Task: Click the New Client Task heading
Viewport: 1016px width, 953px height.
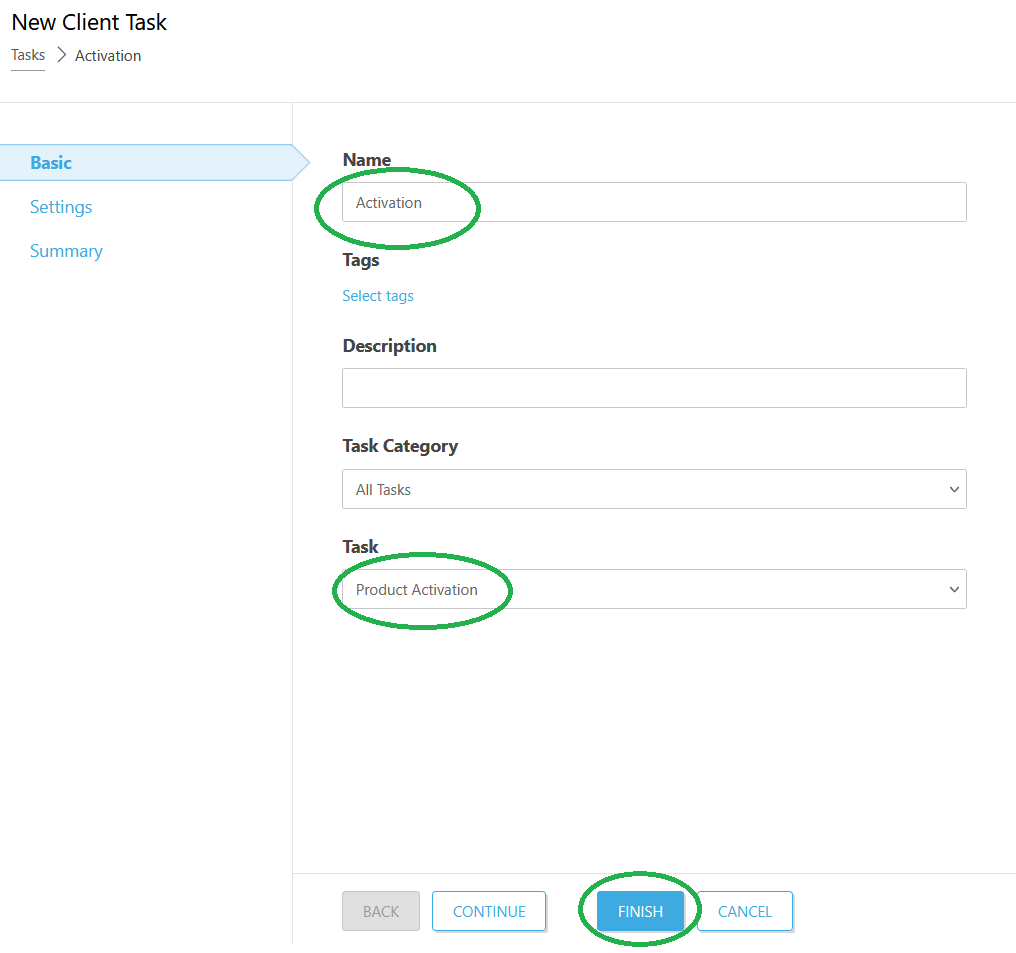Action: (89, 22)
